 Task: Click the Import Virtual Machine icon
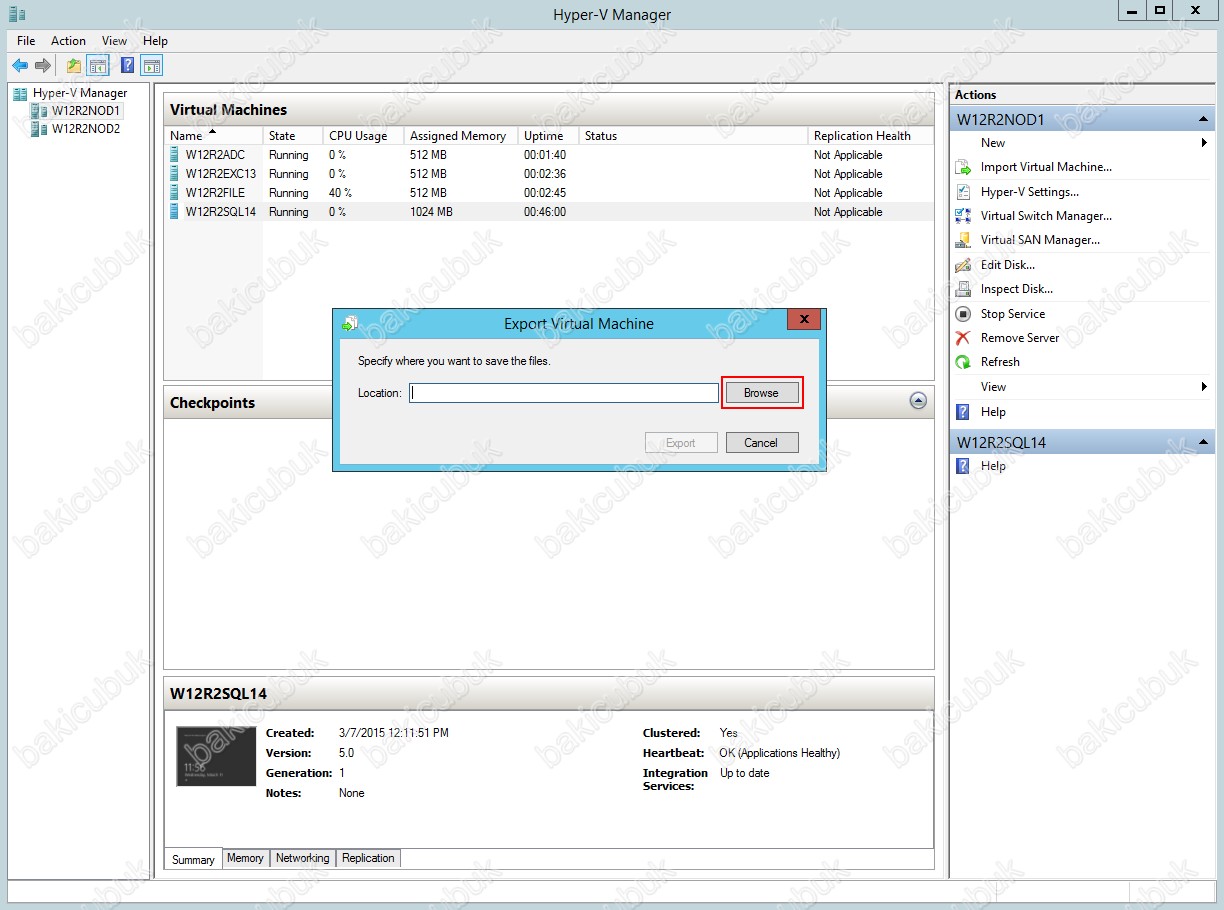[x=963, y=167]
